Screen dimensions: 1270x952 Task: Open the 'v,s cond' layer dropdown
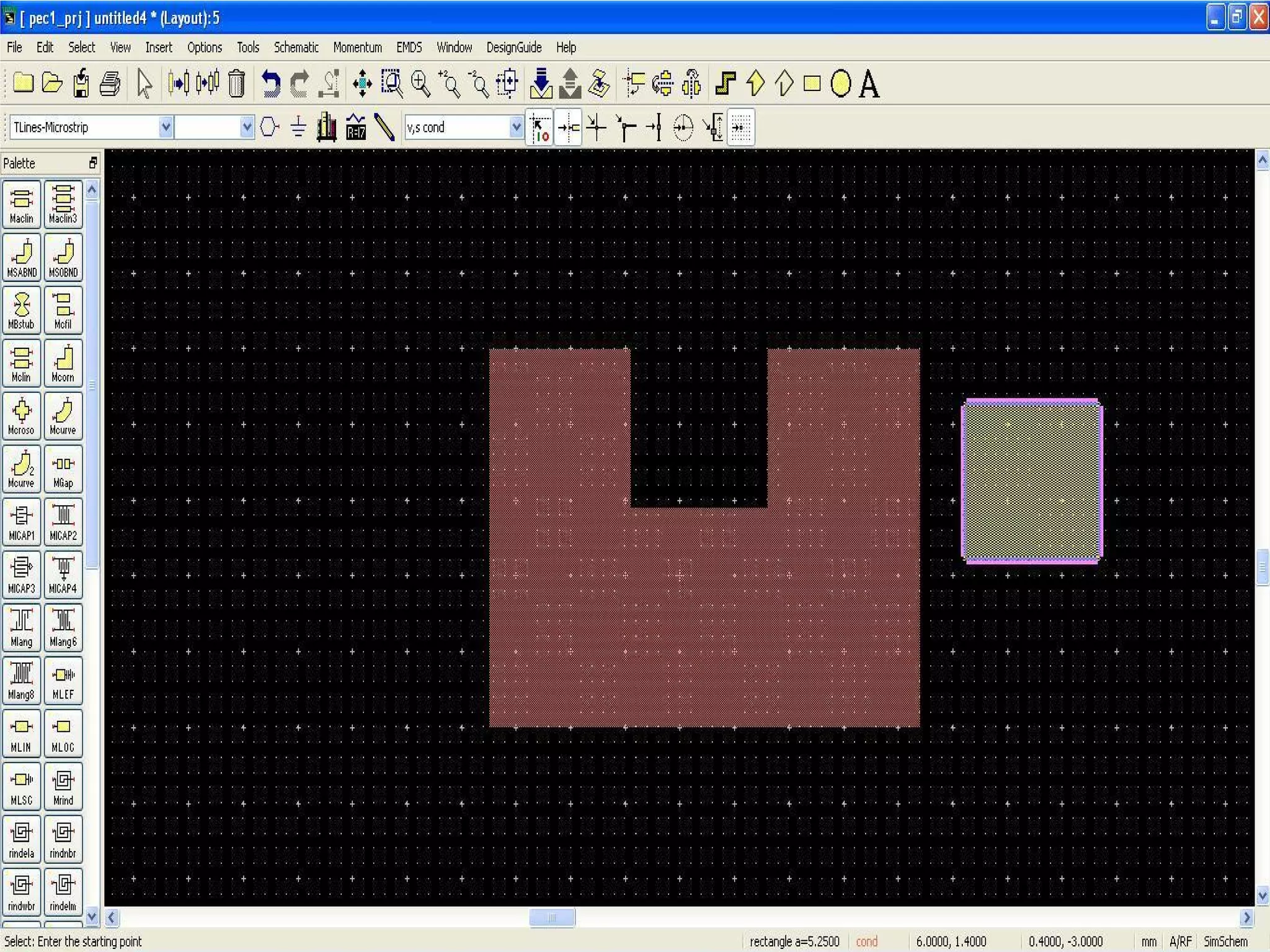click(x=516, y=127)
